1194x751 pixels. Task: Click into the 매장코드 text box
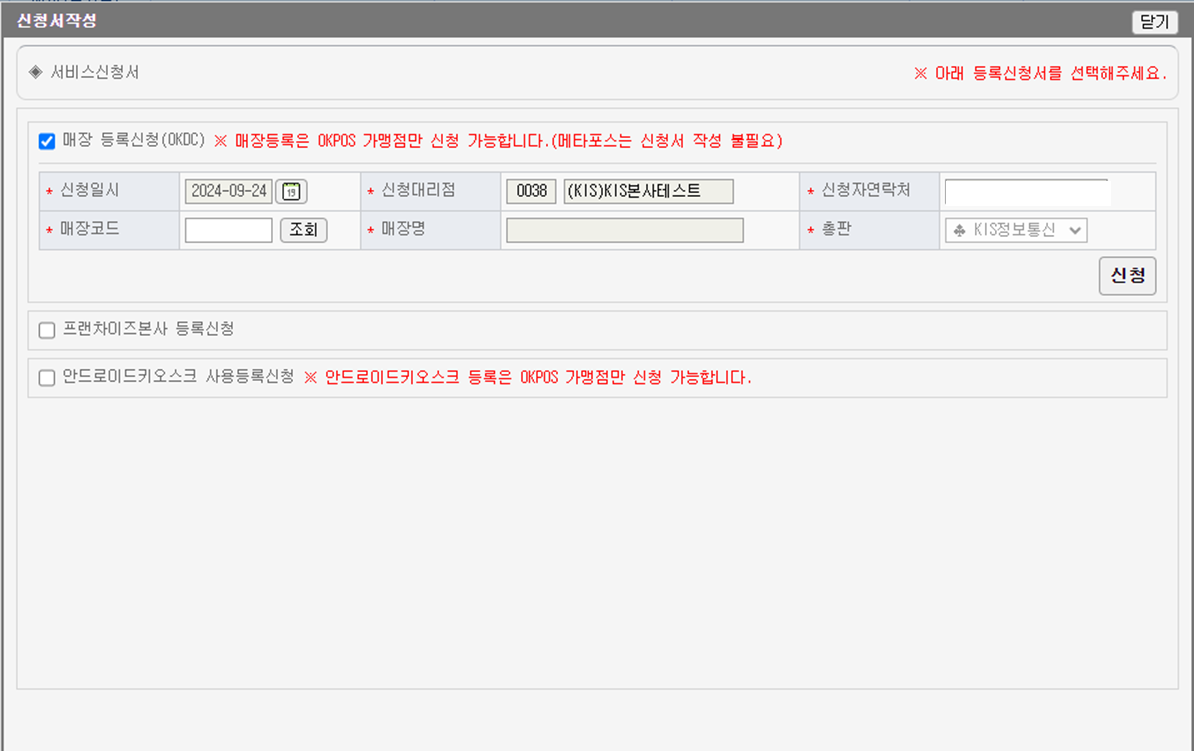click(229, 231)
